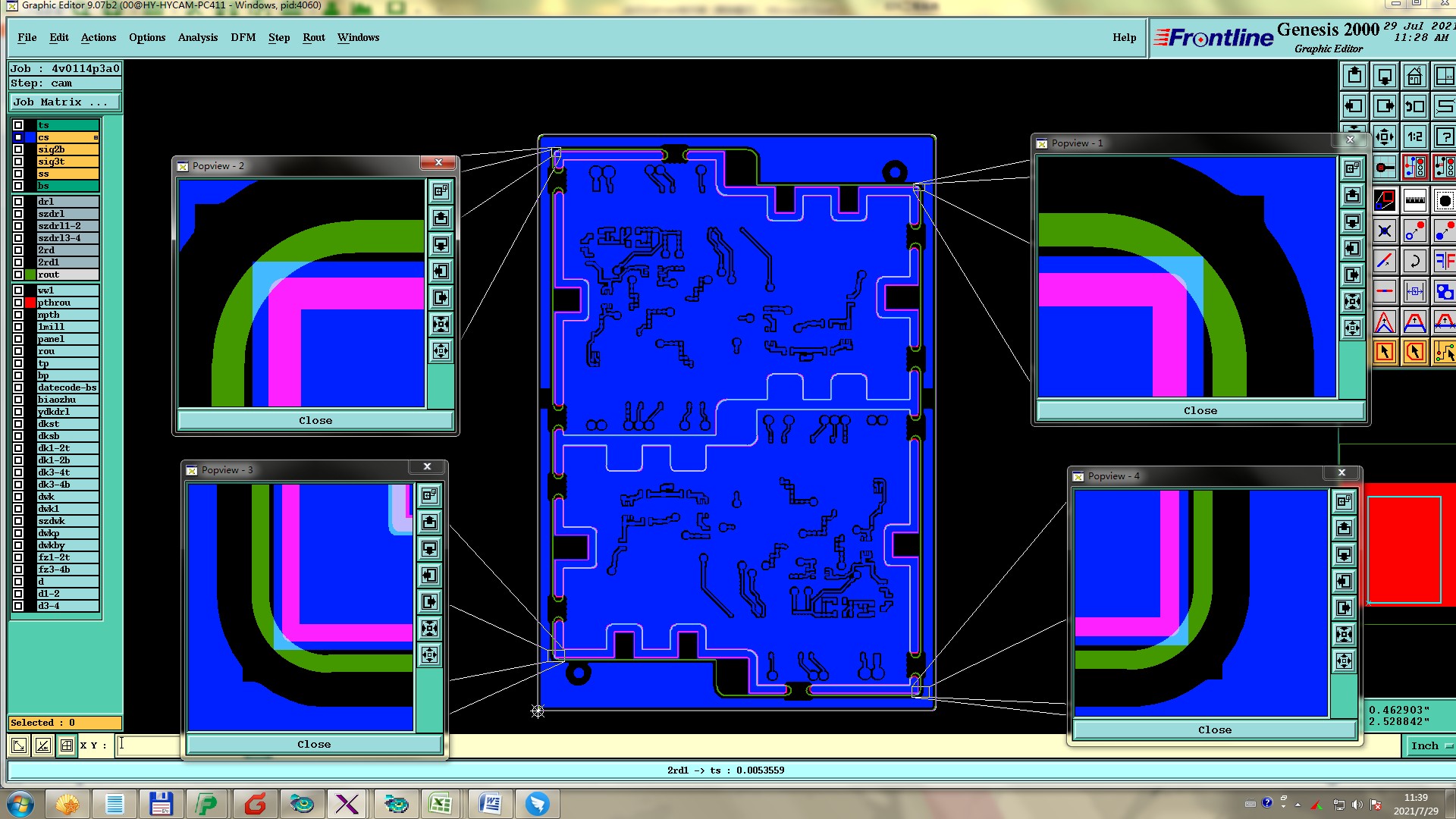
Task: Open the Inch units dropdown
Action: tap(1429, 746)
